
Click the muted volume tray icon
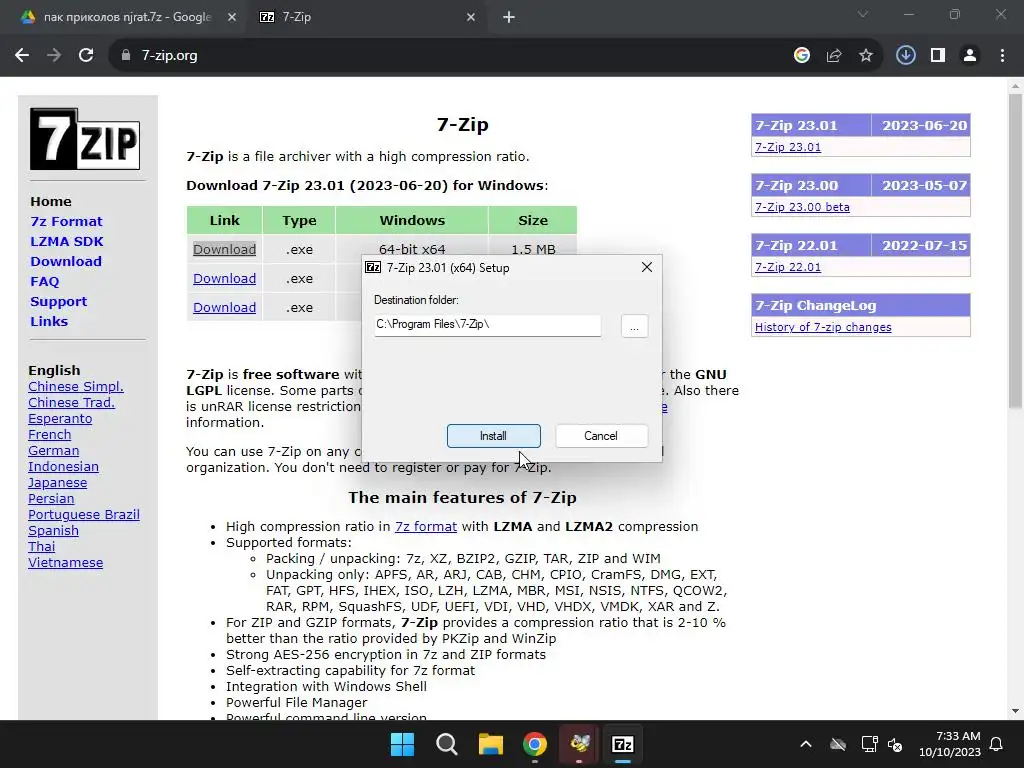pos(895,744)
